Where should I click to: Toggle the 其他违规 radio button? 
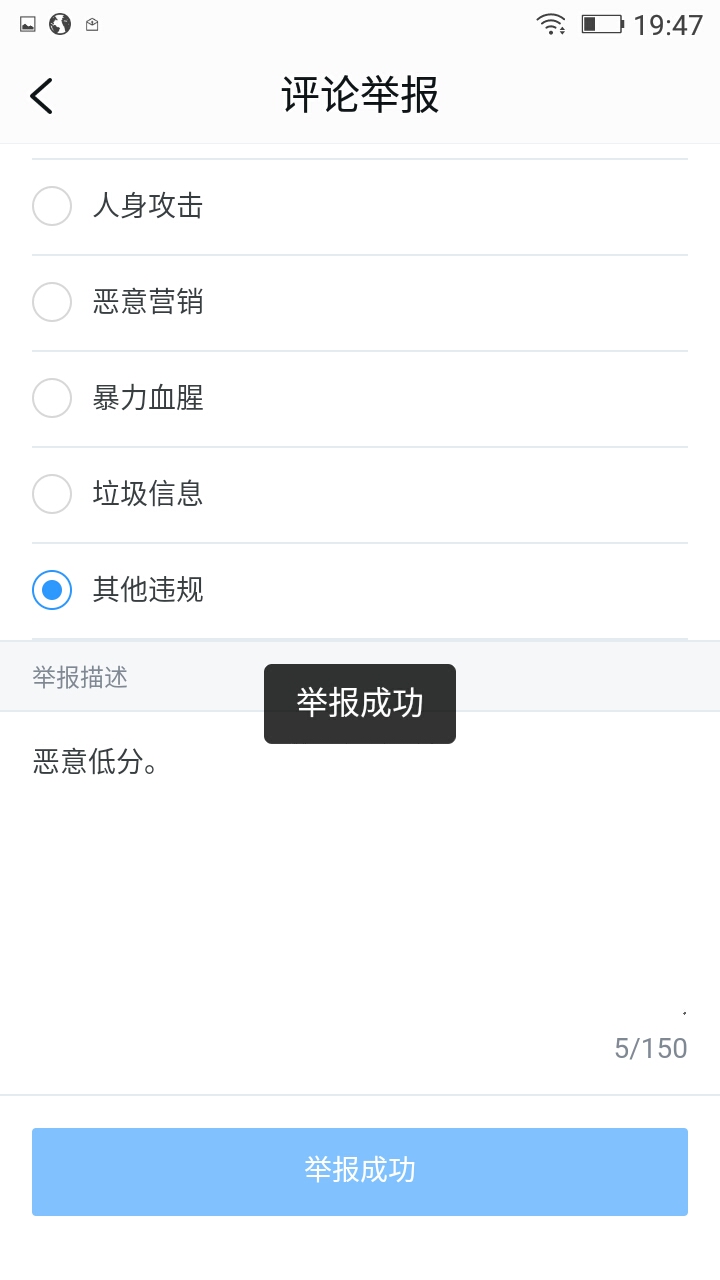52,590
